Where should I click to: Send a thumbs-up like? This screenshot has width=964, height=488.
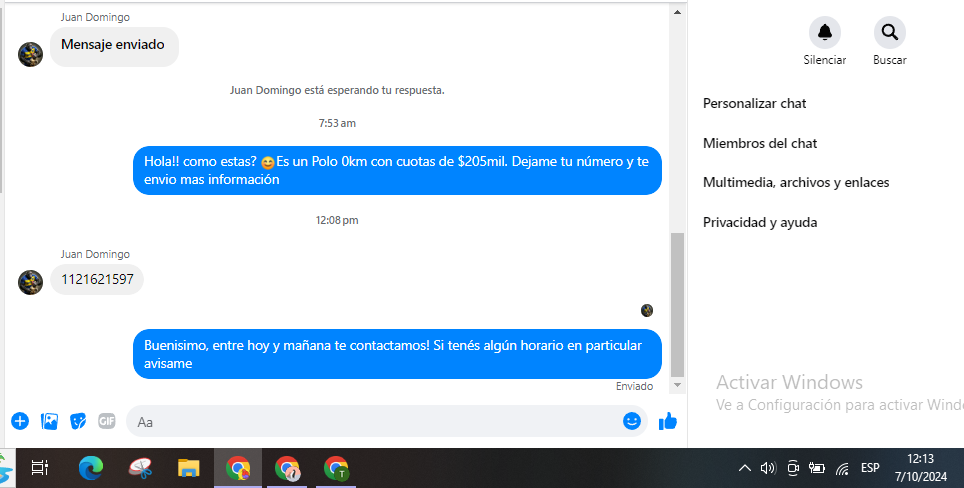pos(668,421)
